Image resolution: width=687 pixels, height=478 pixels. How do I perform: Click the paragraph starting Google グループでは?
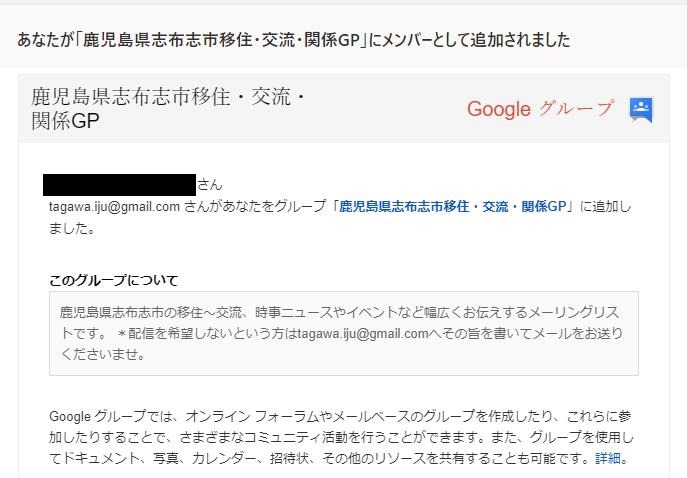341,437
